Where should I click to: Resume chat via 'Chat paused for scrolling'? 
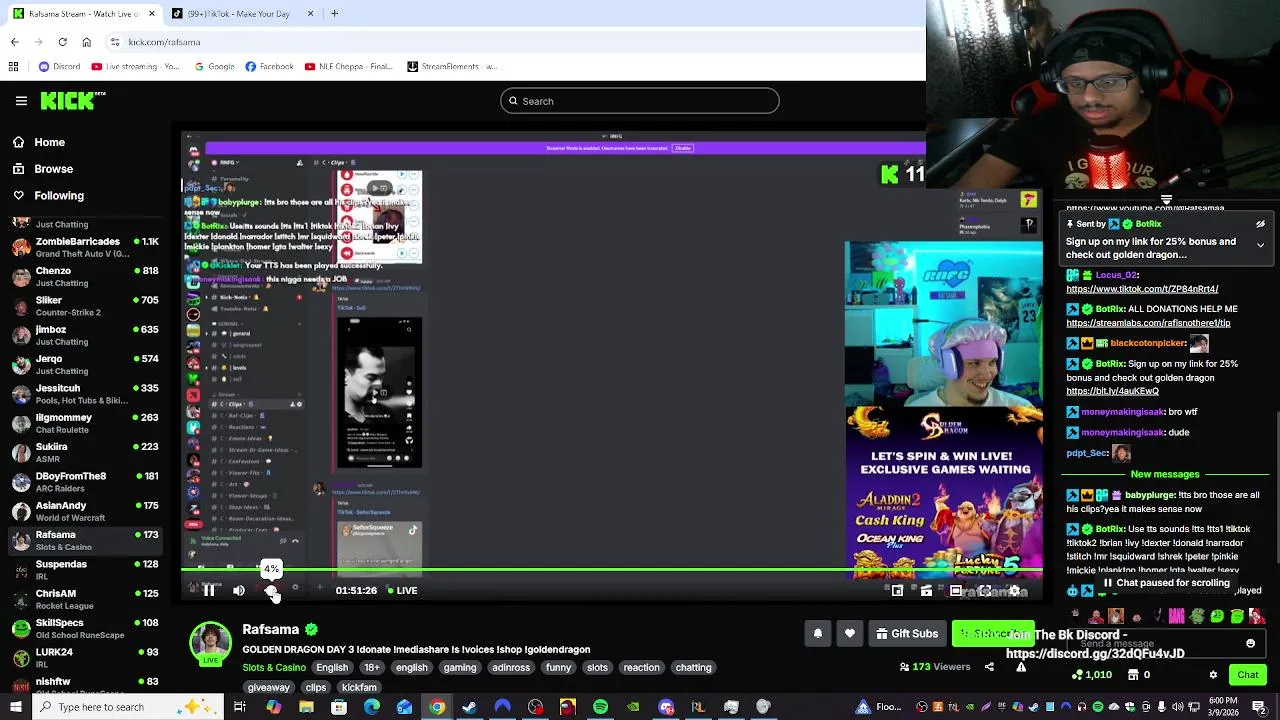pos(1165,583)
